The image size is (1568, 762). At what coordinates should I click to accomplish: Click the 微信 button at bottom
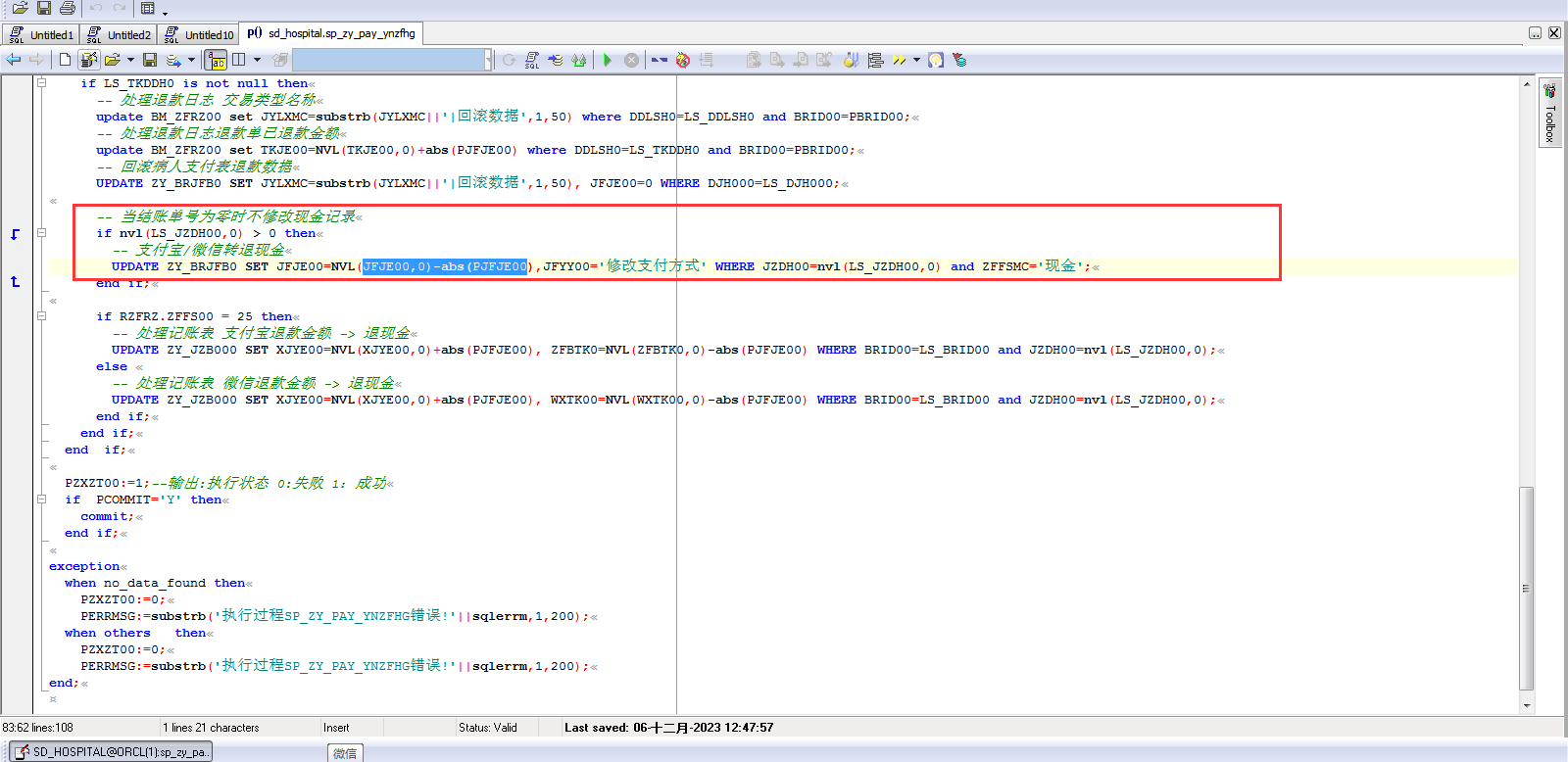(x=345, y=753)
